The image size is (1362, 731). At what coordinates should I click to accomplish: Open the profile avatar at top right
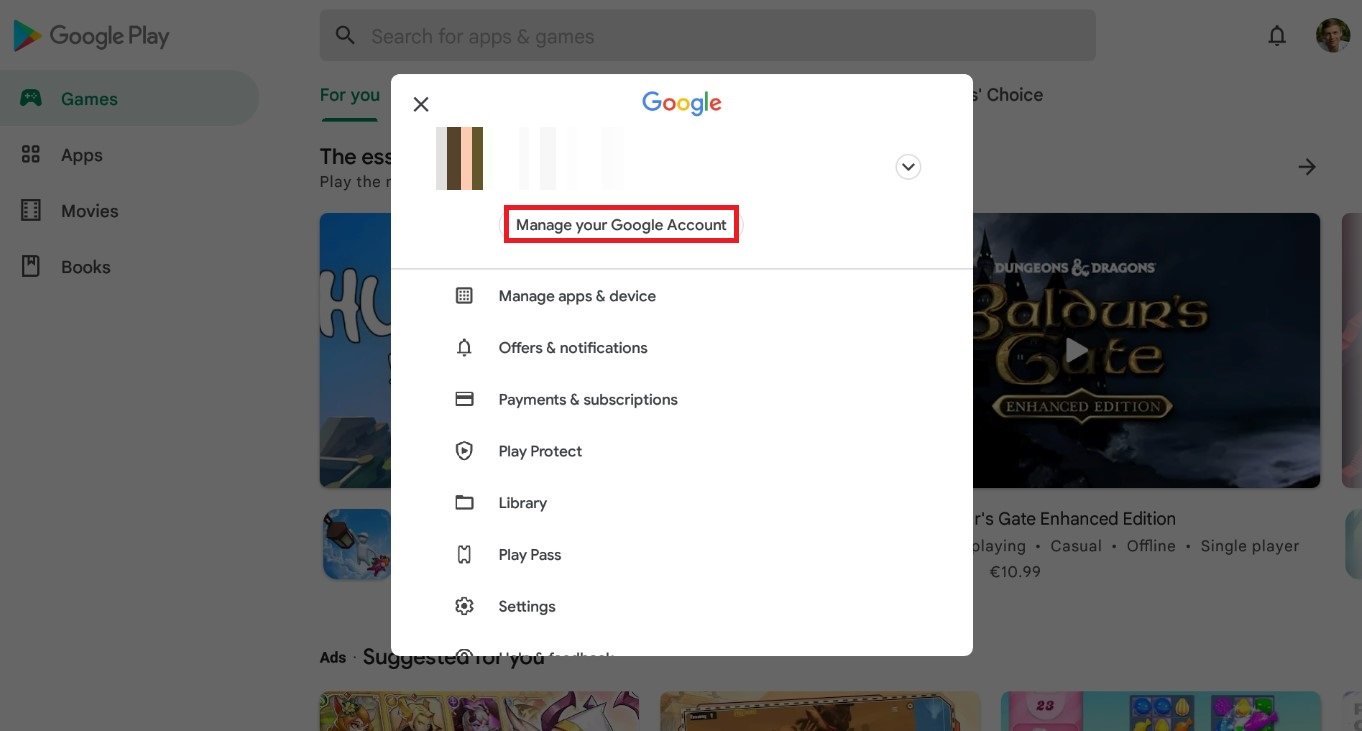(1333, 36)
